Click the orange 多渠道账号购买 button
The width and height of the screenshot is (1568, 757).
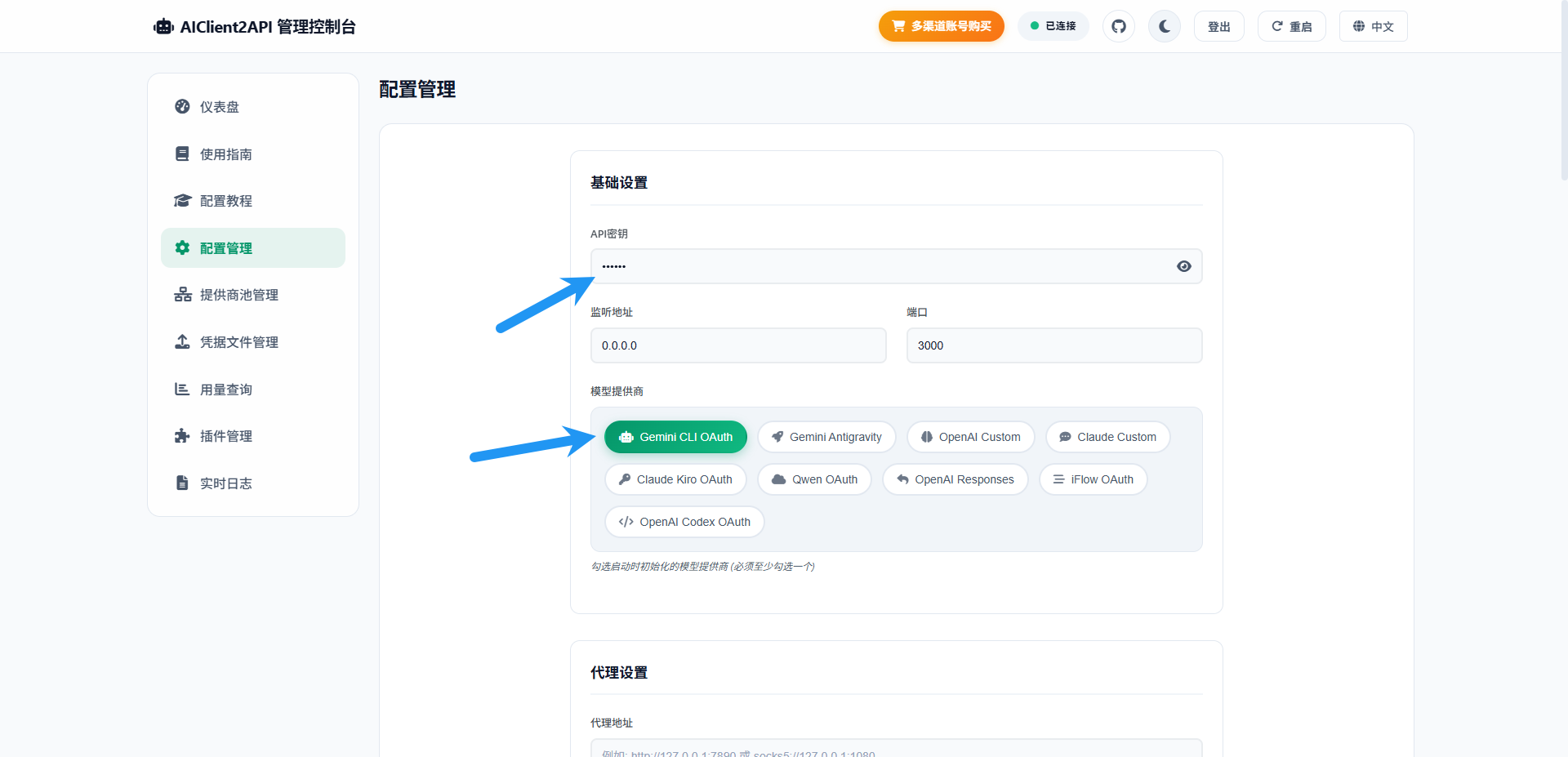941,26
